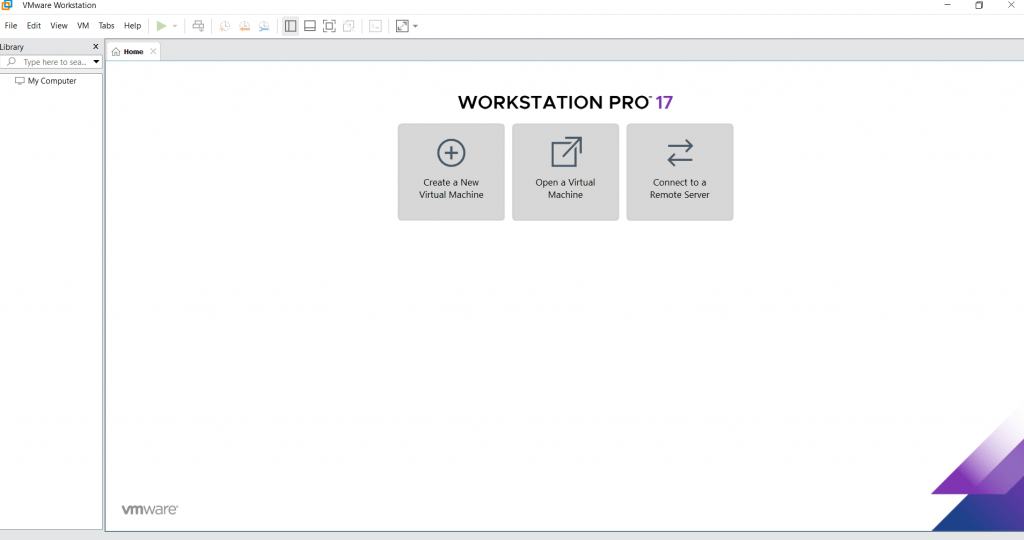Click the green Power On play icon
1024x540 pixels.
[161, 26]
